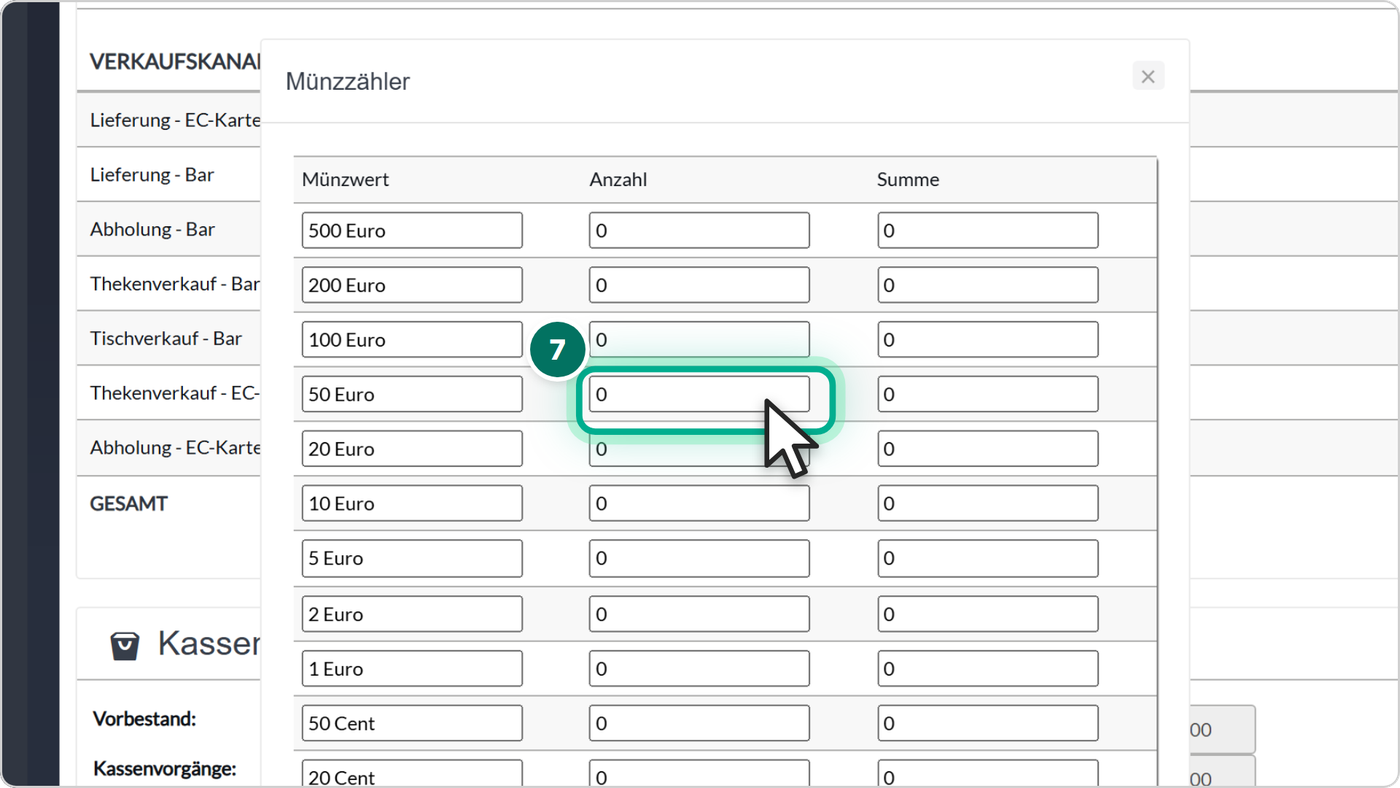Screen dimensions: 1400x788
Task: Click the Anzahl field for 1 Euro
Action: click(699, 669)
